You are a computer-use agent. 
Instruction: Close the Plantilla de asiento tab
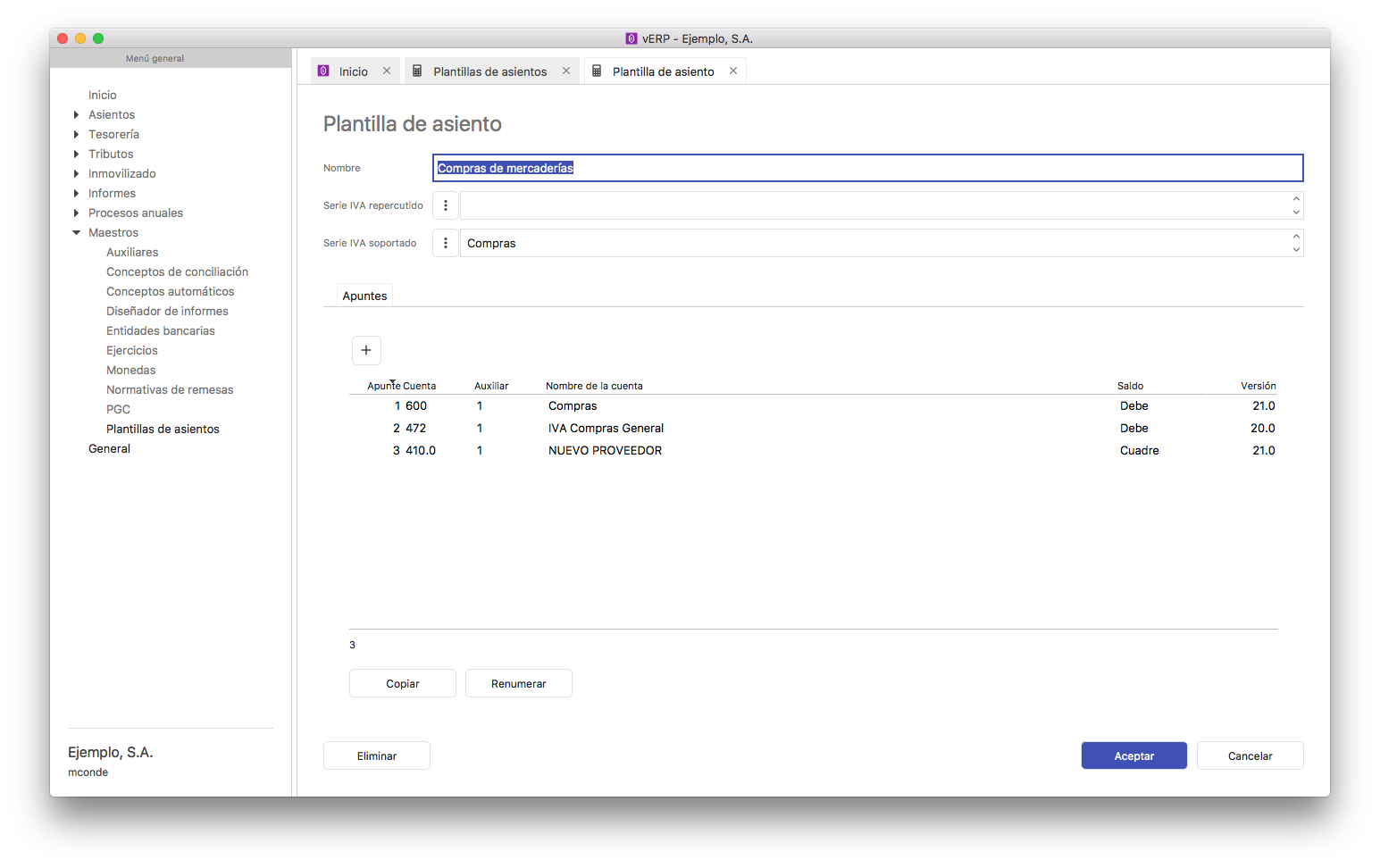pos(733,71)
